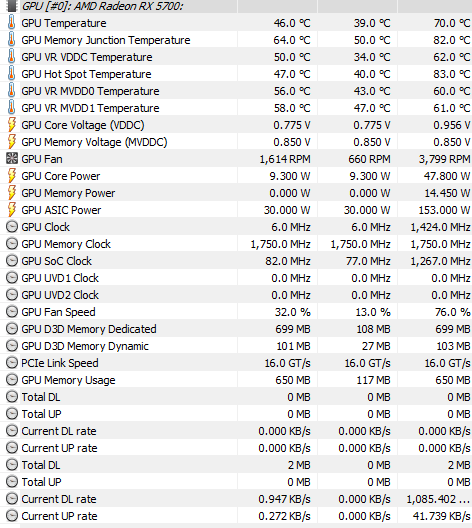Select the PCIe Link Speed label
Screen dimensions: 472x528
(x=60, y=363)
